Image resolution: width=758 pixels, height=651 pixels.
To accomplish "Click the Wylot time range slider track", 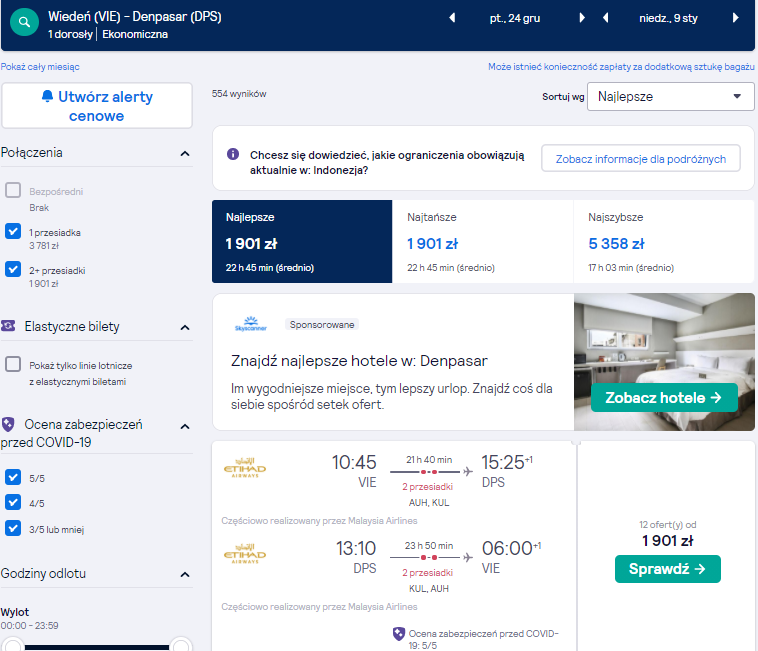I will pos(97,647).
